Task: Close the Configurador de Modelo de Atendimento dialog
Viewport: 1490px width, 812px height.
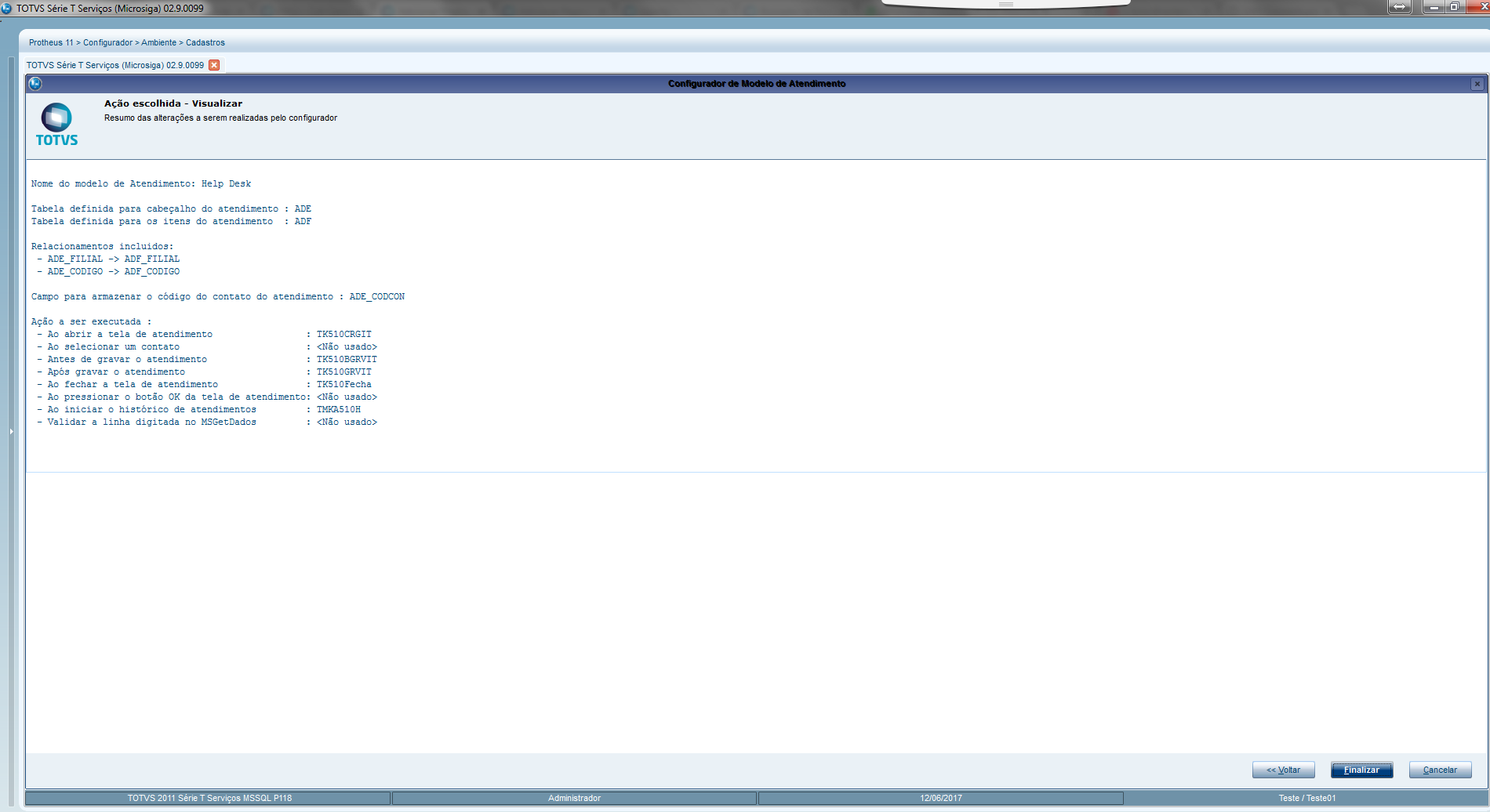Action: point(1477,84)
